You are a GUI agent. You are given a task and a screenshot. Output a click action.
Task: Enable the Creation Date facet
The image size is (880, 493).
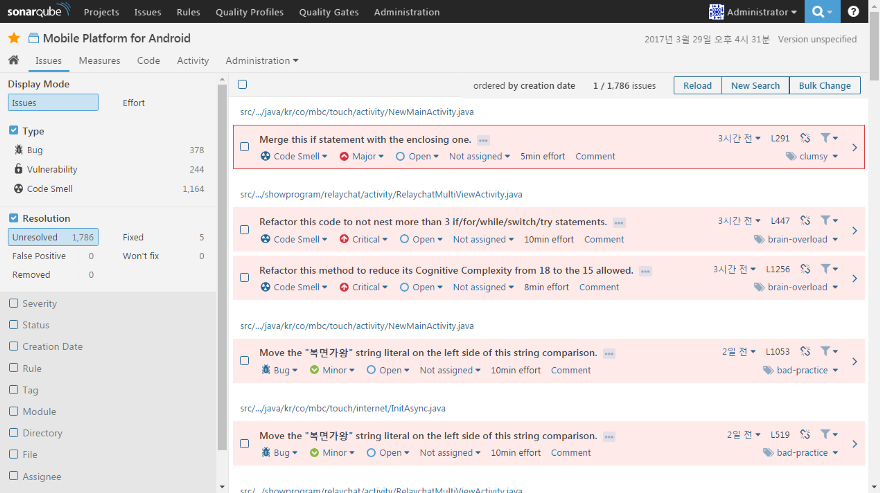click(x=13, y=346)
